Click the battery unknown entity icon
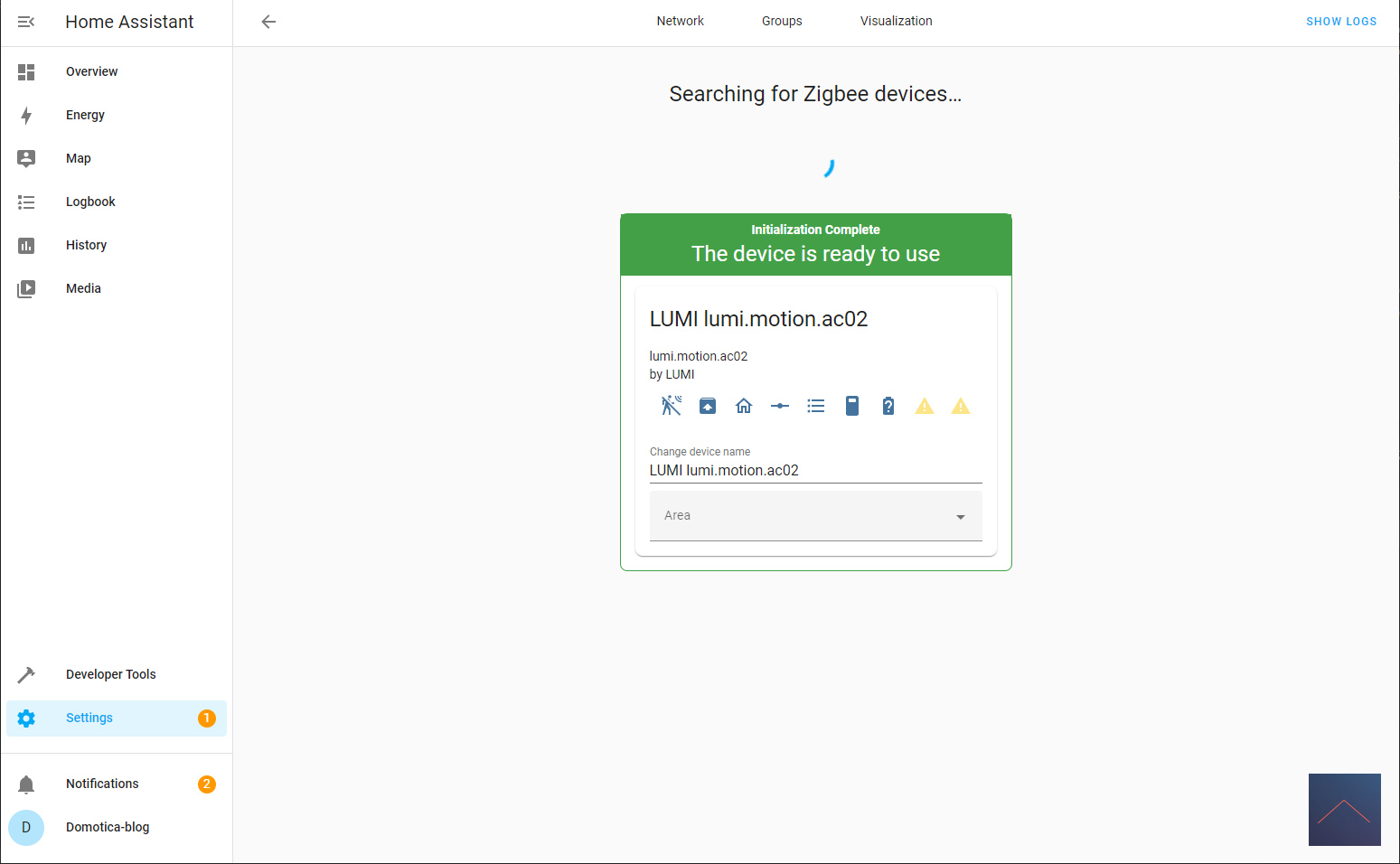 click(x=888, y=406)
